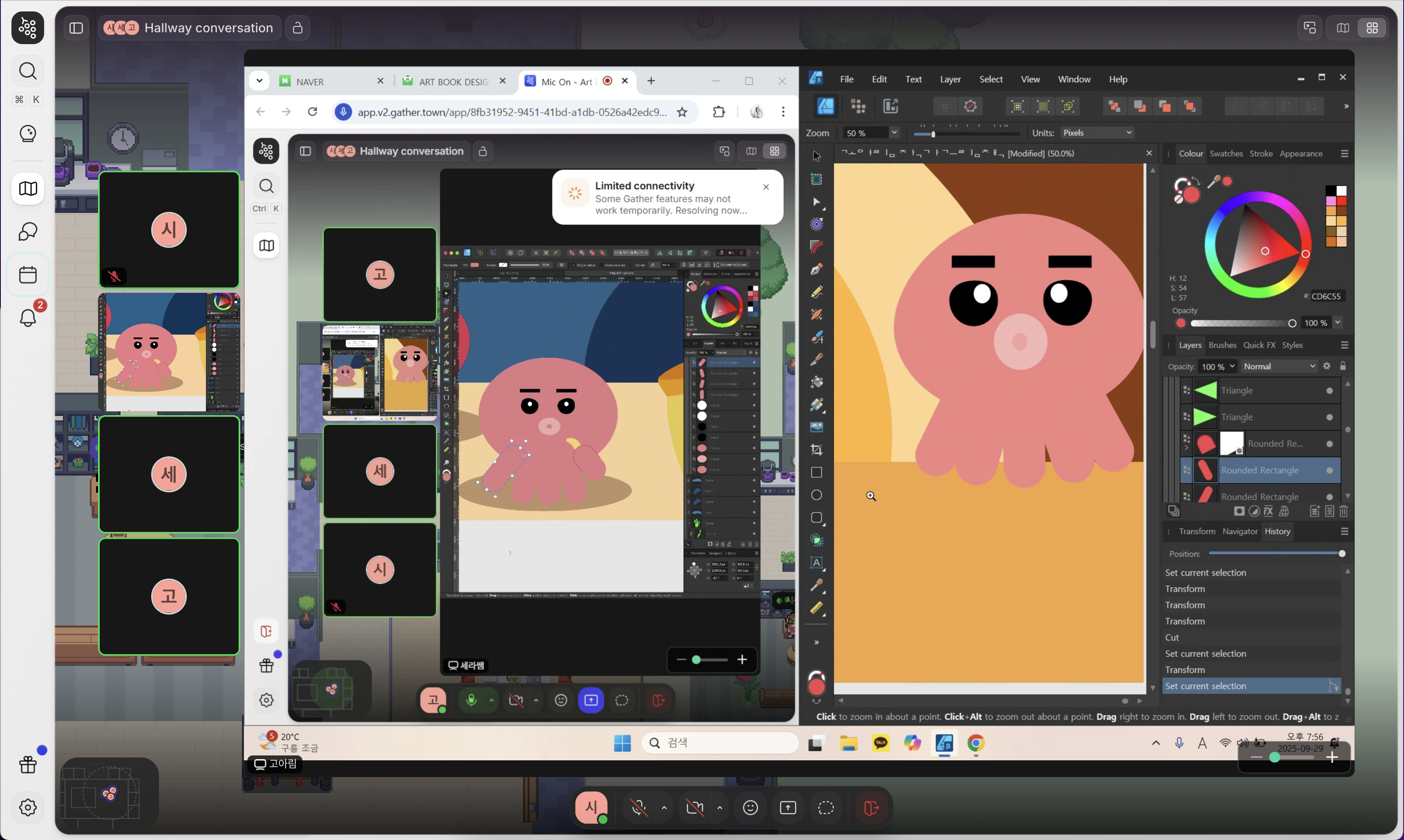The image size is (1404, 840).
Task: Toggle visibility dot of first Triangle layer
Action: pyautogui.click(x=1329, y=391)
